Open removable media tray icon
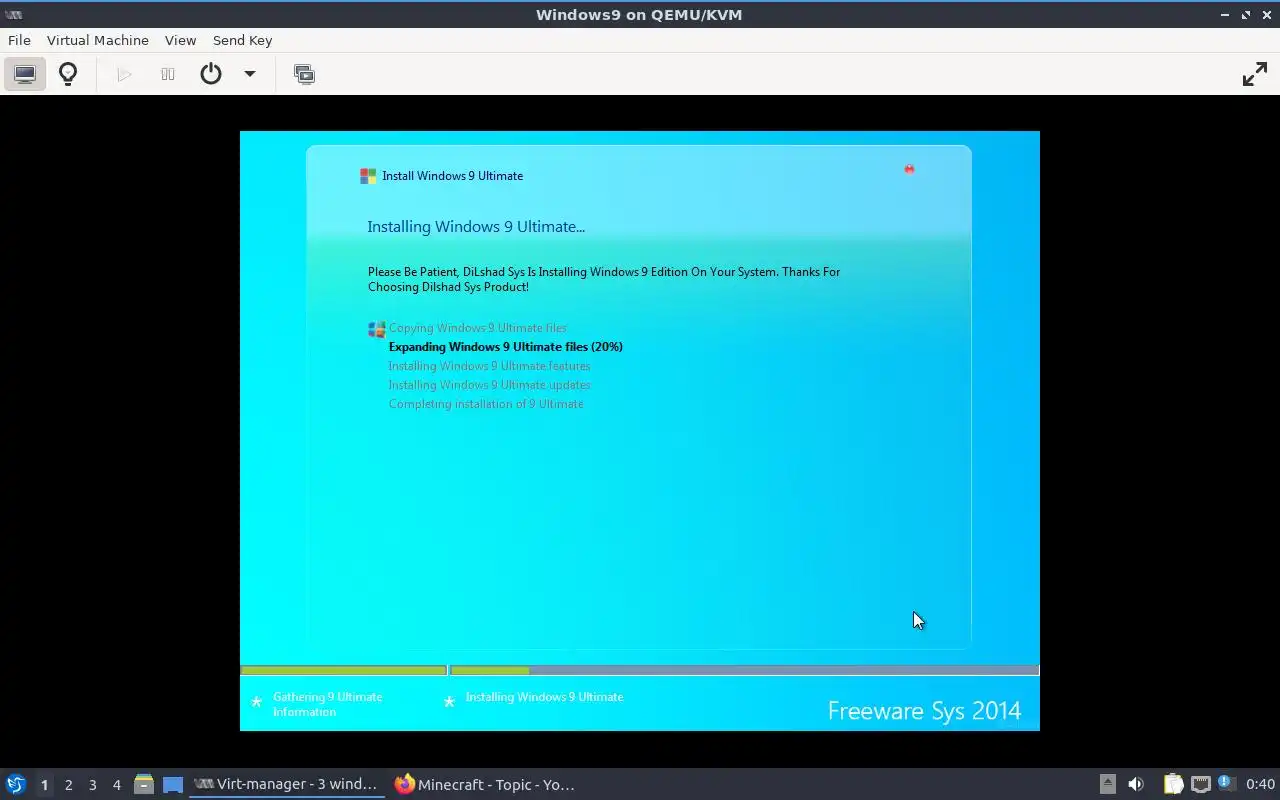Image resolution: width=1280 pixels, height=800 pixels. tap(1107, 785)
